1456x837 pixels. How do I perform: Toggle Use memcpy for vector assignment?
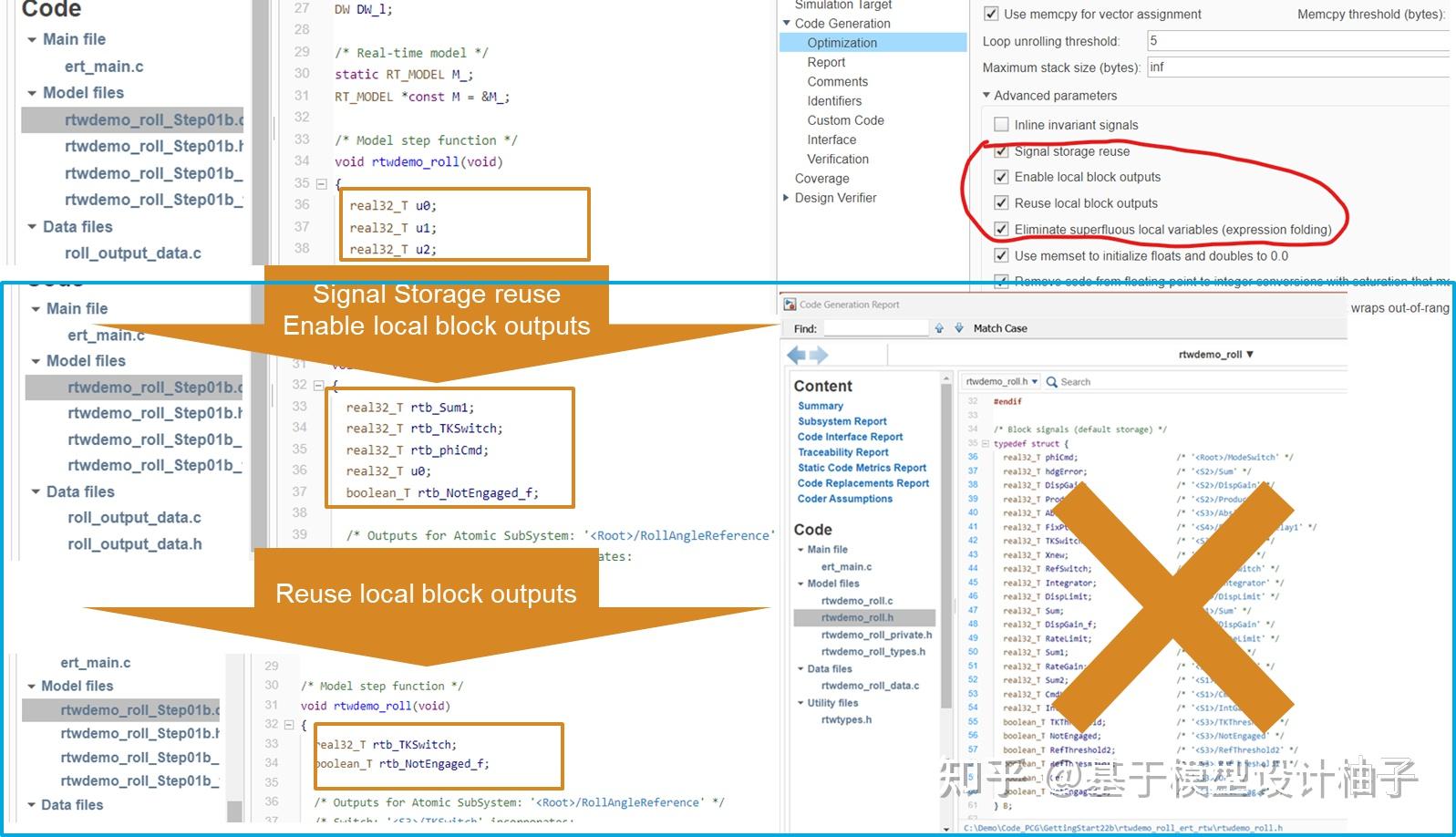991,15
